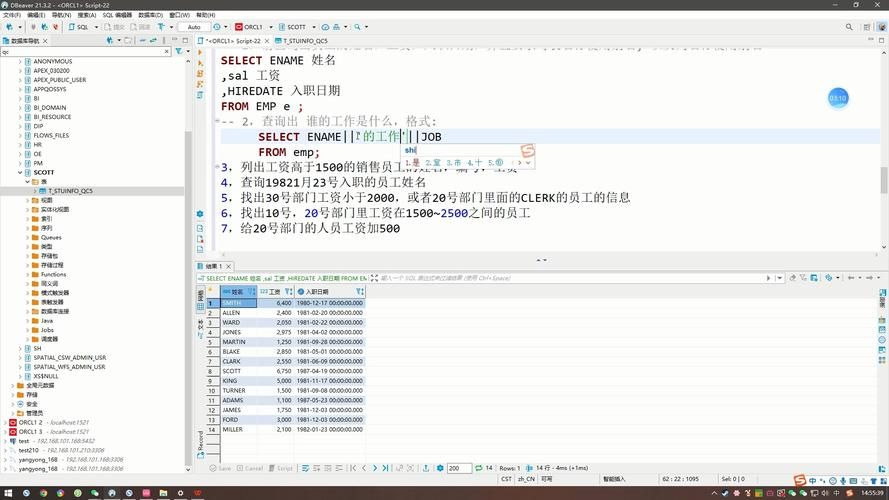Click the expand filter panel icon
This screenshot has height=500, width=889.
pyautogui.click(x=374, y=278)
